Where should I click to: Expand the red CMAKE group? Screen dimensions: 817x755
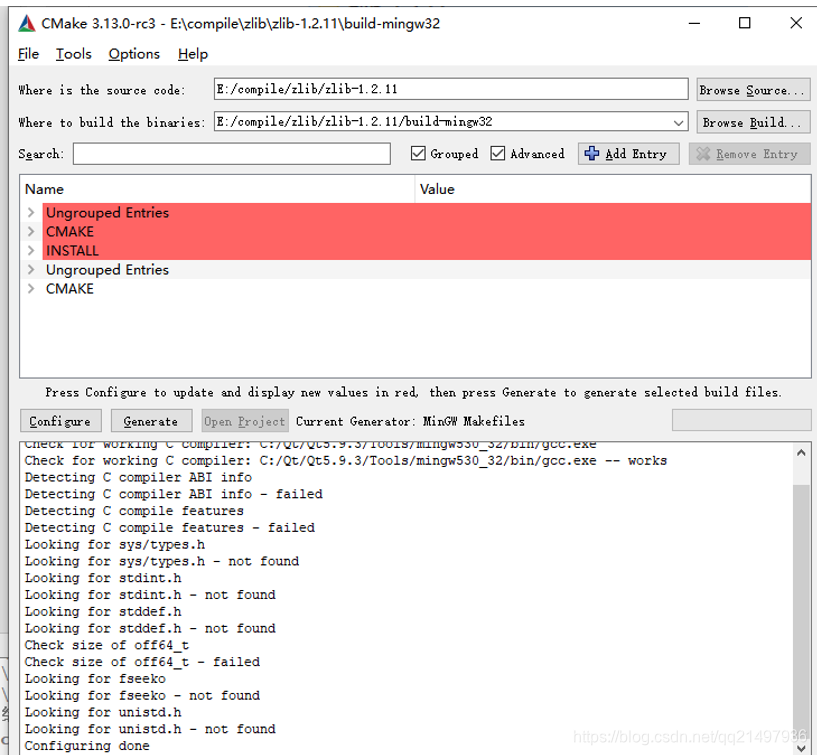[31, 231]
